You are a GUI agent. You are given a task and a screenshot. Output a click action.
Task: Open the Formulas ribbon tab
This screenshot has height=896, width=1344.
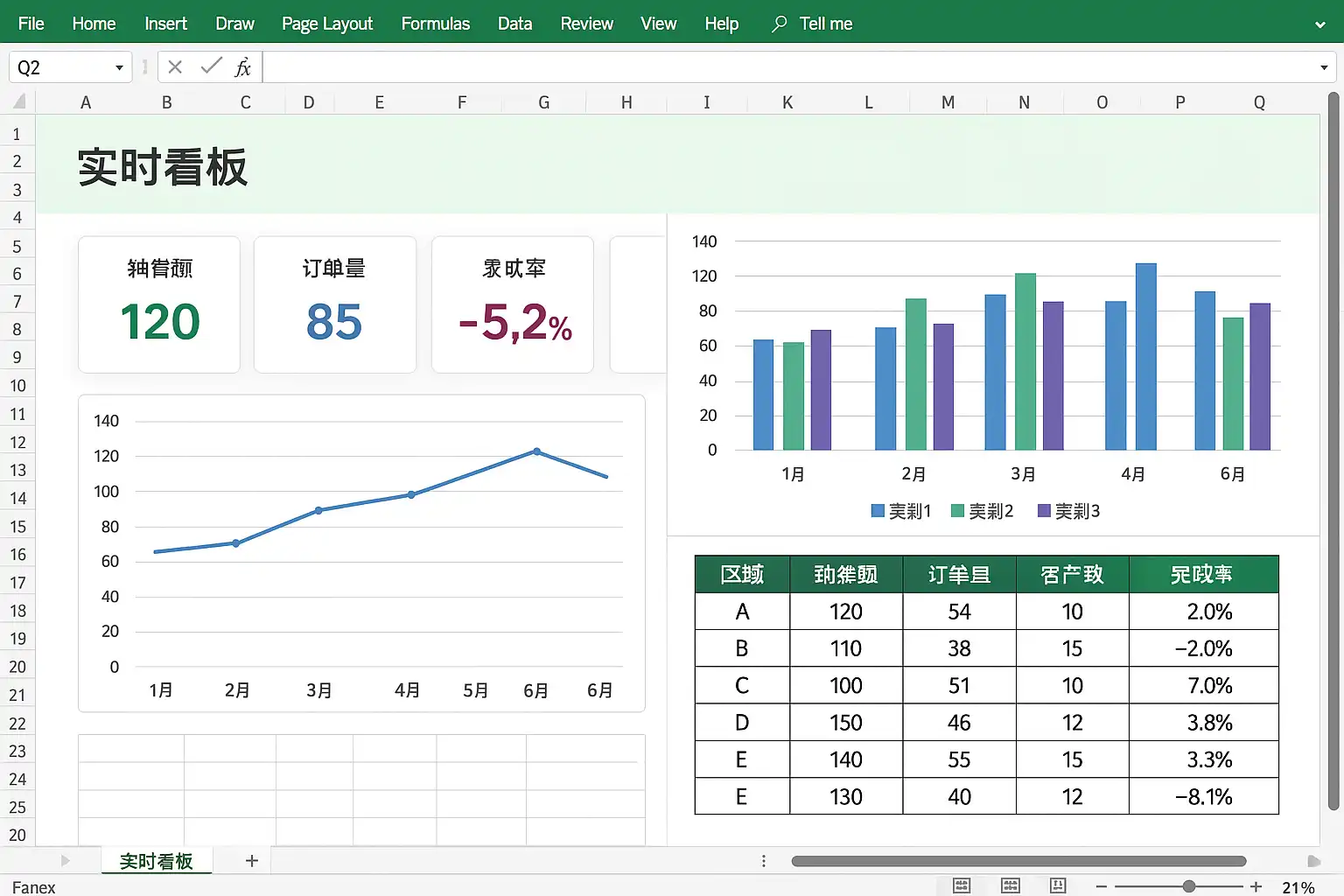point(435,24)
